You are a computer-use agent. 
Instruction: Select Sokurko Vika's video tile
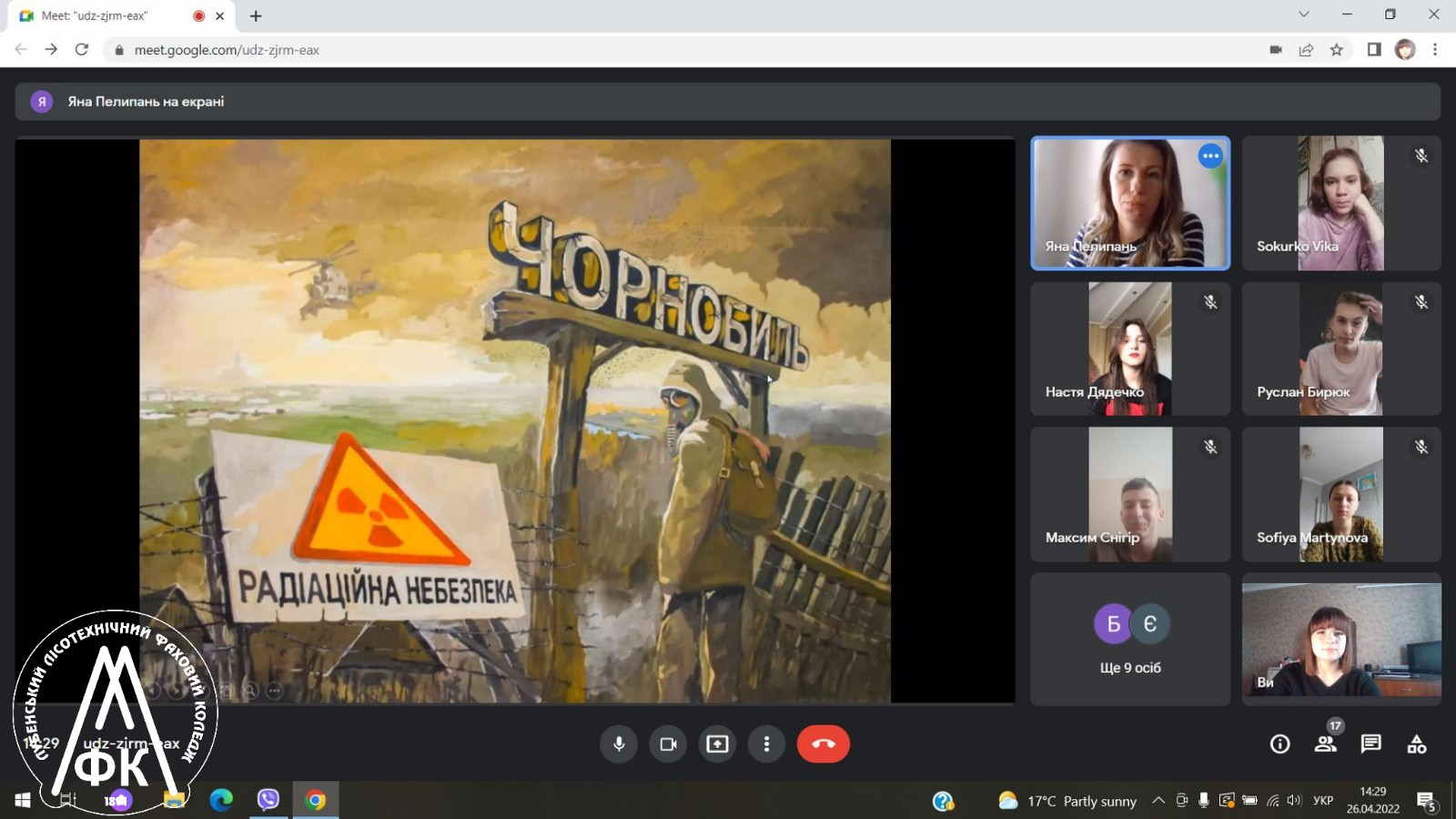click(x=1341, y=203)
